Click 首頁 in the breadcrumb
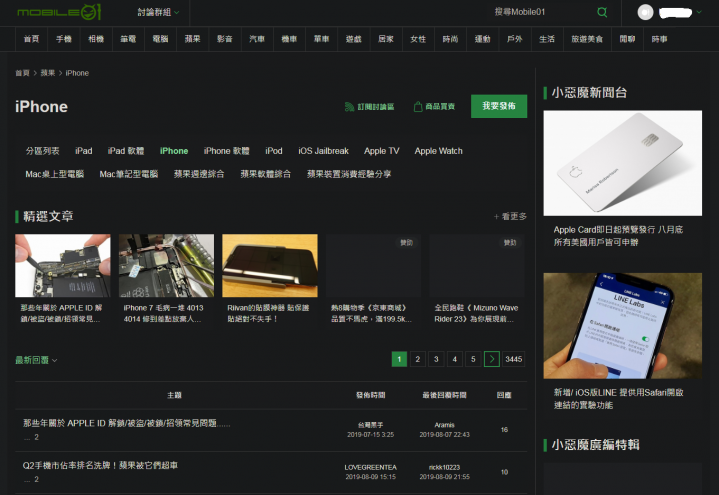Viewport: 719px width, 495px height. pos(22,73)
